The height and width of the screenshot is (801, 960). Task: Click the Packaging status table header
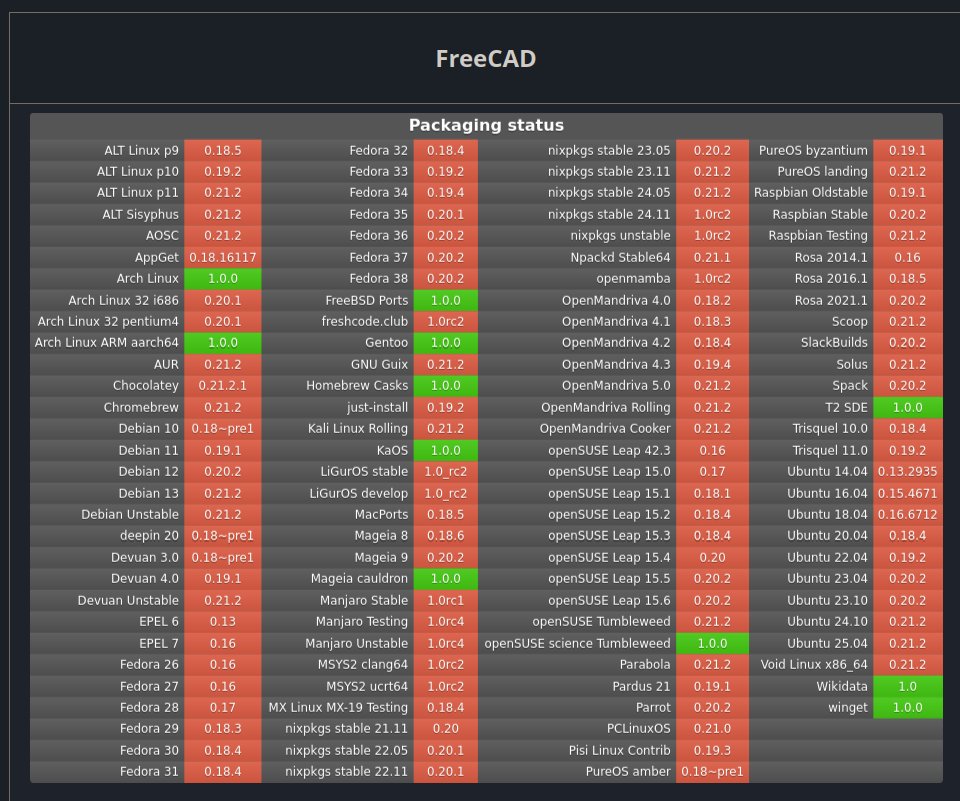click(x=486, y=125)
